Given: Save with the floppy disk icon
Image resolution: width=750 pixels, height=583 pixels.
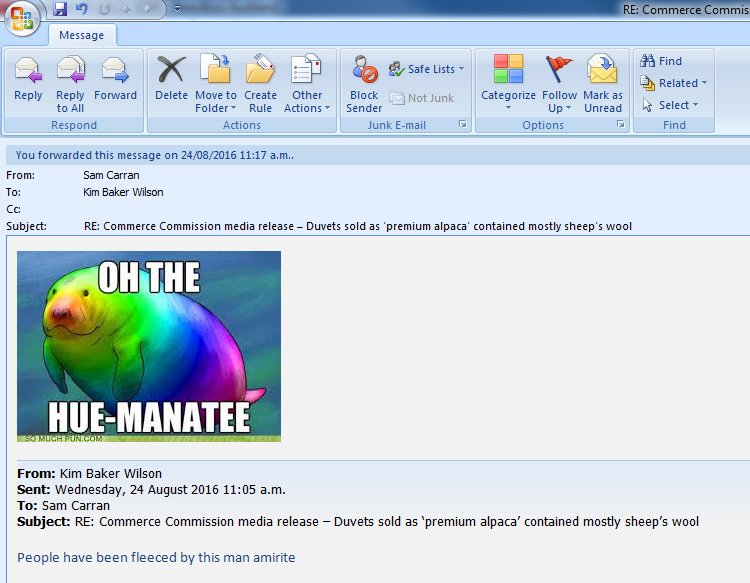Looking at the screenshot, I should (60, 9).
